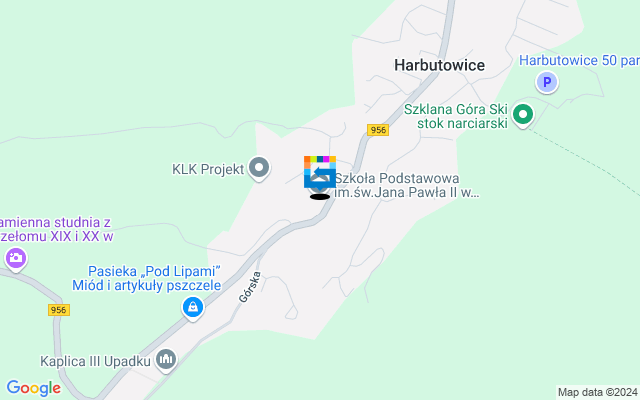Open the Kamienna studnia purple text label
Viewport: 640px width, 400px height.
[x=56, y=229]
